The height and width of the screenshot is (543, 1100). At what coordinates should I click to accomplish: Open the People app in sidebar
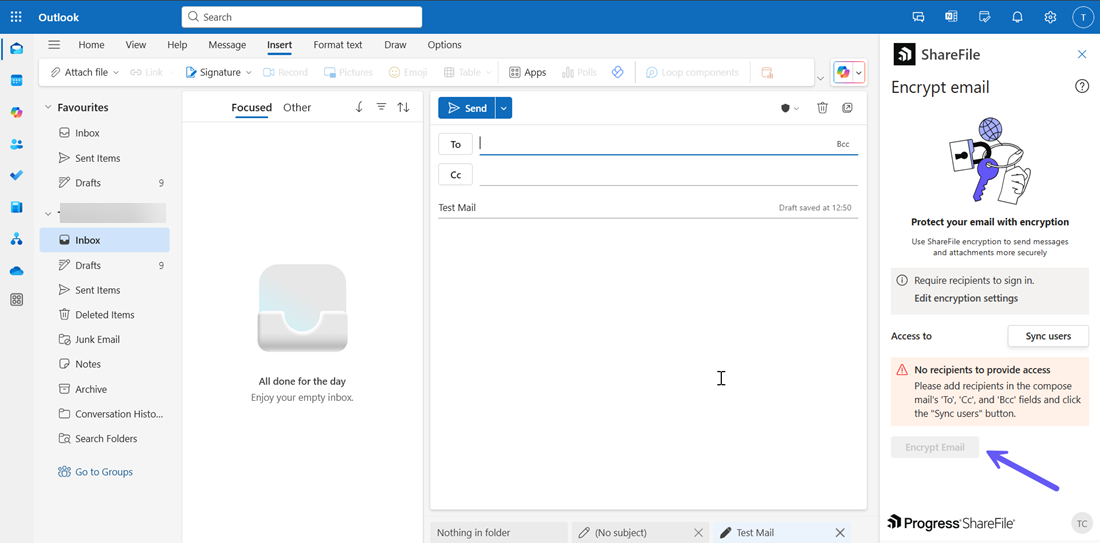tap(16, 144)
